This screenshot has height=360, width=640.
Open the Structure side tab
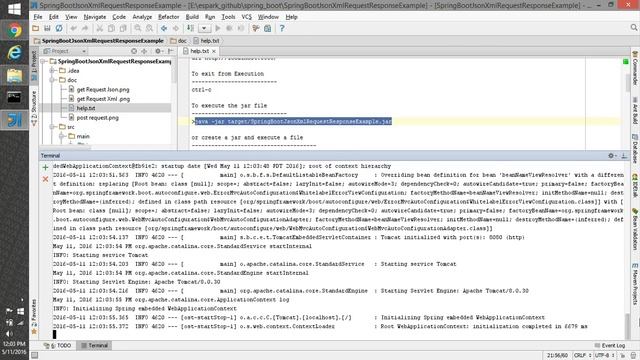(34, 108)
